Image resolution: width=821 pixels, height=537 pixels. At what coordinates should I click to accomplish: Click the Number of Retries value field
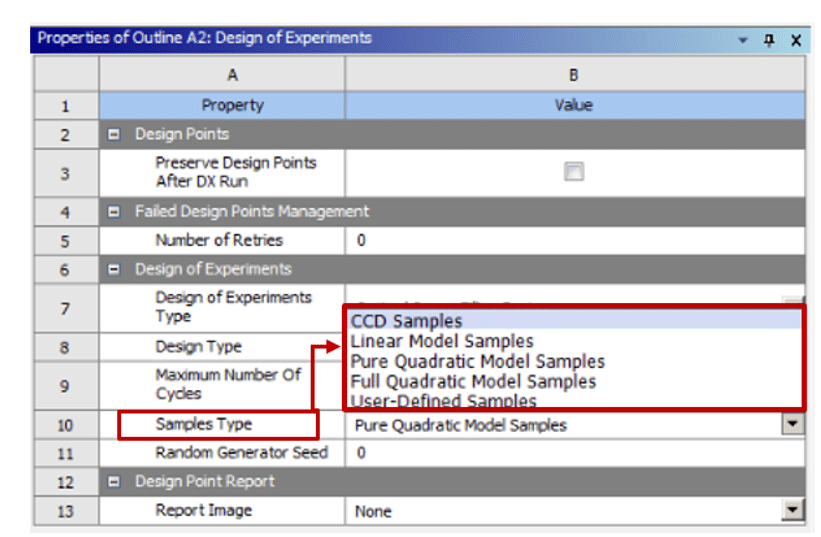pyautogui.click(x=574, y=240)
